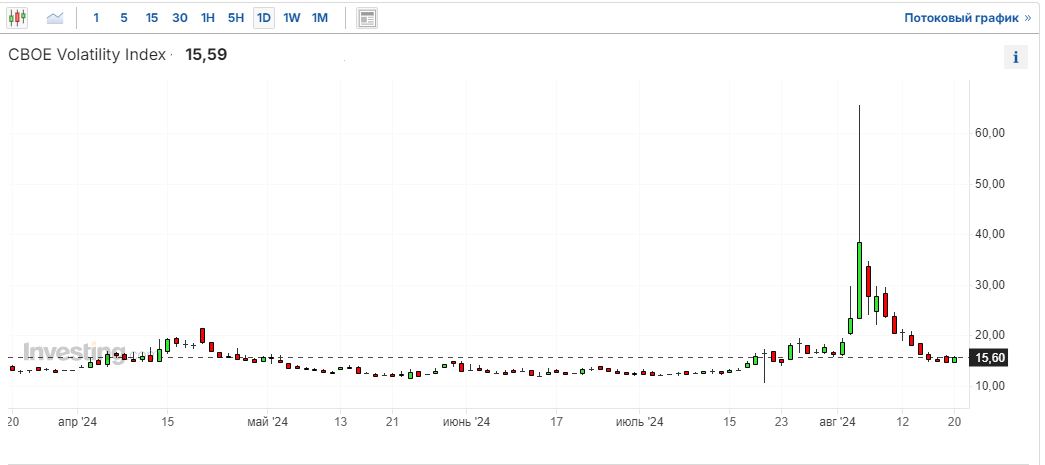Set chart to 1W weekly interval
Screen dimensions: 1045x465
click(x=292, y=18)
